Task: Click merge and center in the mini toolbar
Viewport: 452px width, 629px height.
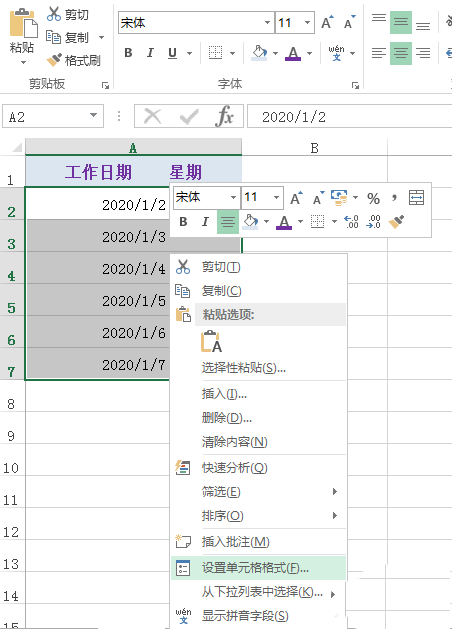Action: tap(416, 198)
